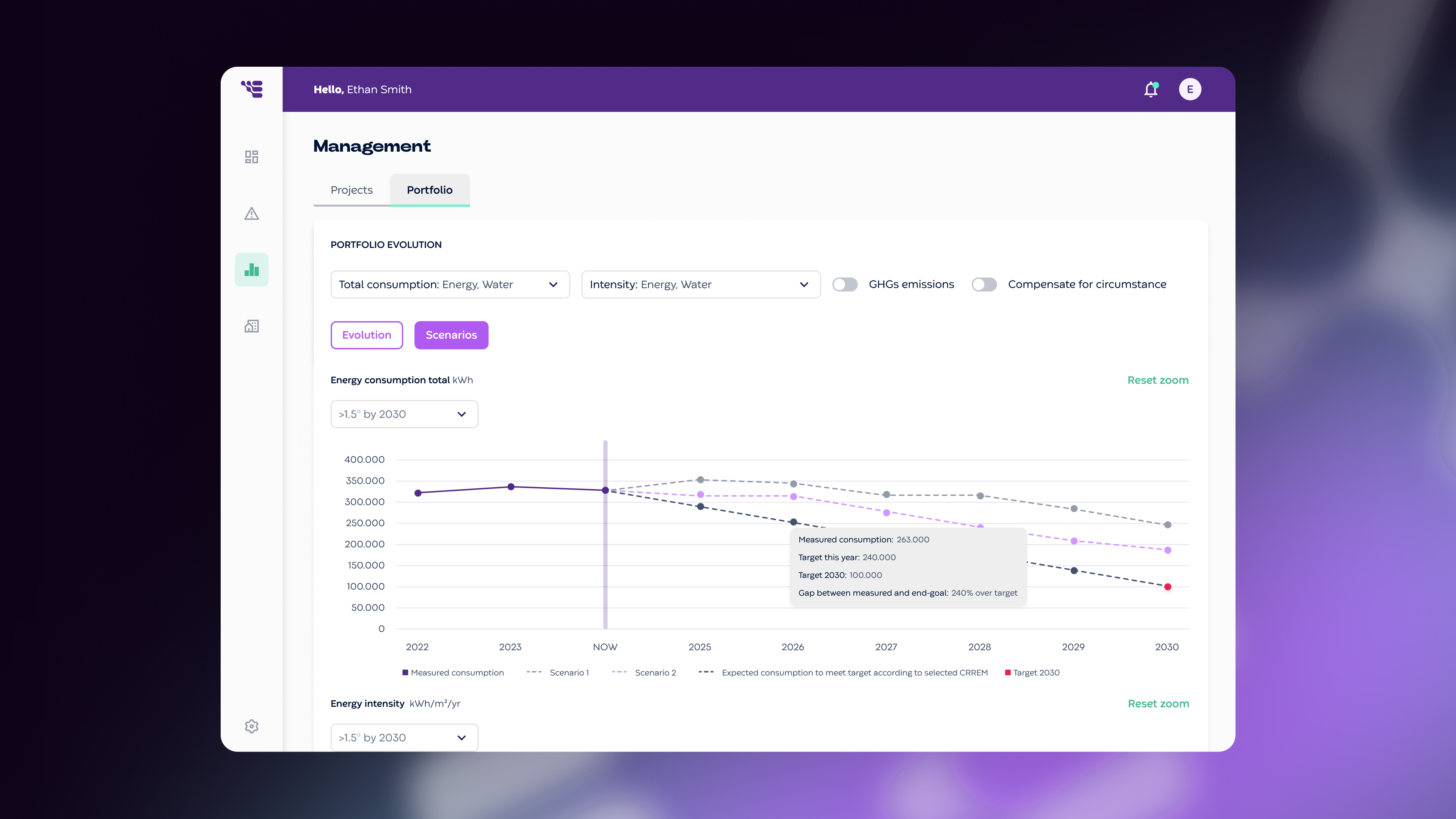Enable the GHGs emissions toggle

click(845, 284)
